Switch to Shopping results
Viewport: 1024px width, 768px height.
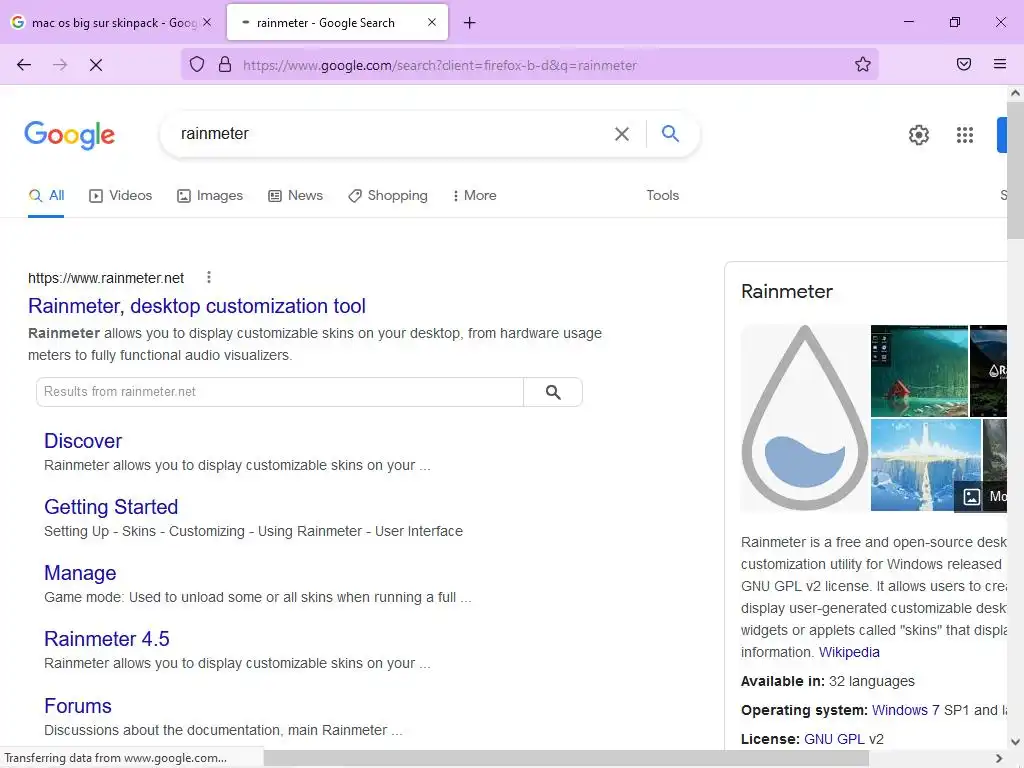tap(388, 195)
